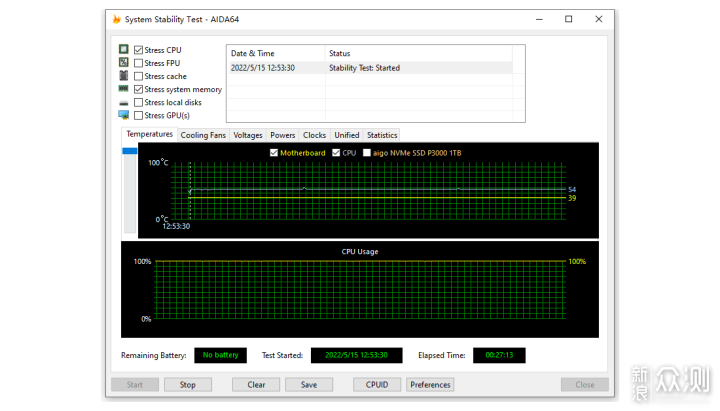Hide the Motherboard temperature graph line
Viewport: 720px width, 411px height.
coord(274,153)
